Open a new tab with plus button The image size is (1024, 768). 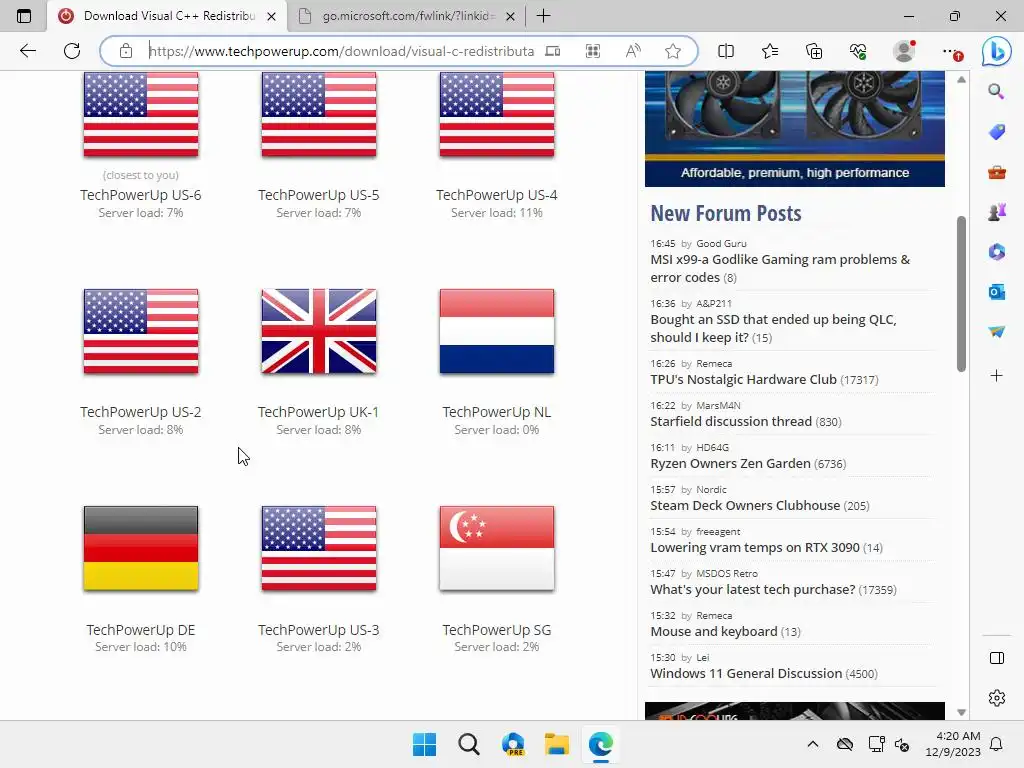point(543,16)
